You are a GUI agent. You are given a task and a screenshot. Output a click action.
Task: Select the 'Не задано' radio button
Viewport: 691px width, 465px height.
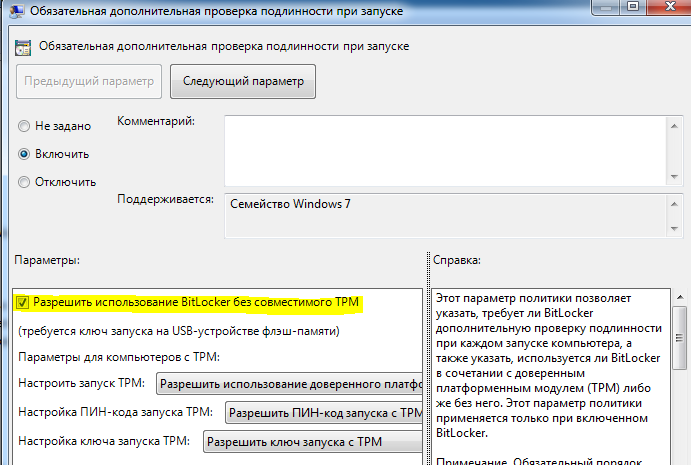pyautogui.click(x=24, y=126)
